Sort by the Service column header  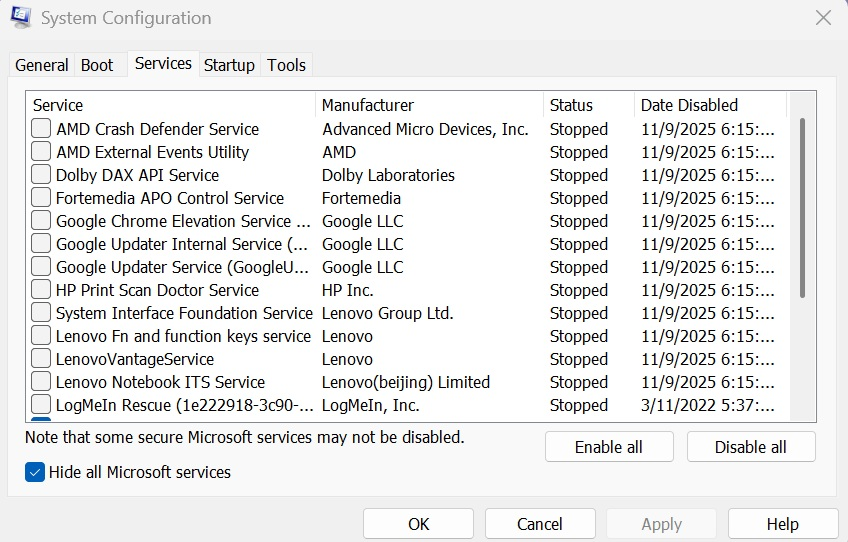pyautogui.click(x=170, y=105)
